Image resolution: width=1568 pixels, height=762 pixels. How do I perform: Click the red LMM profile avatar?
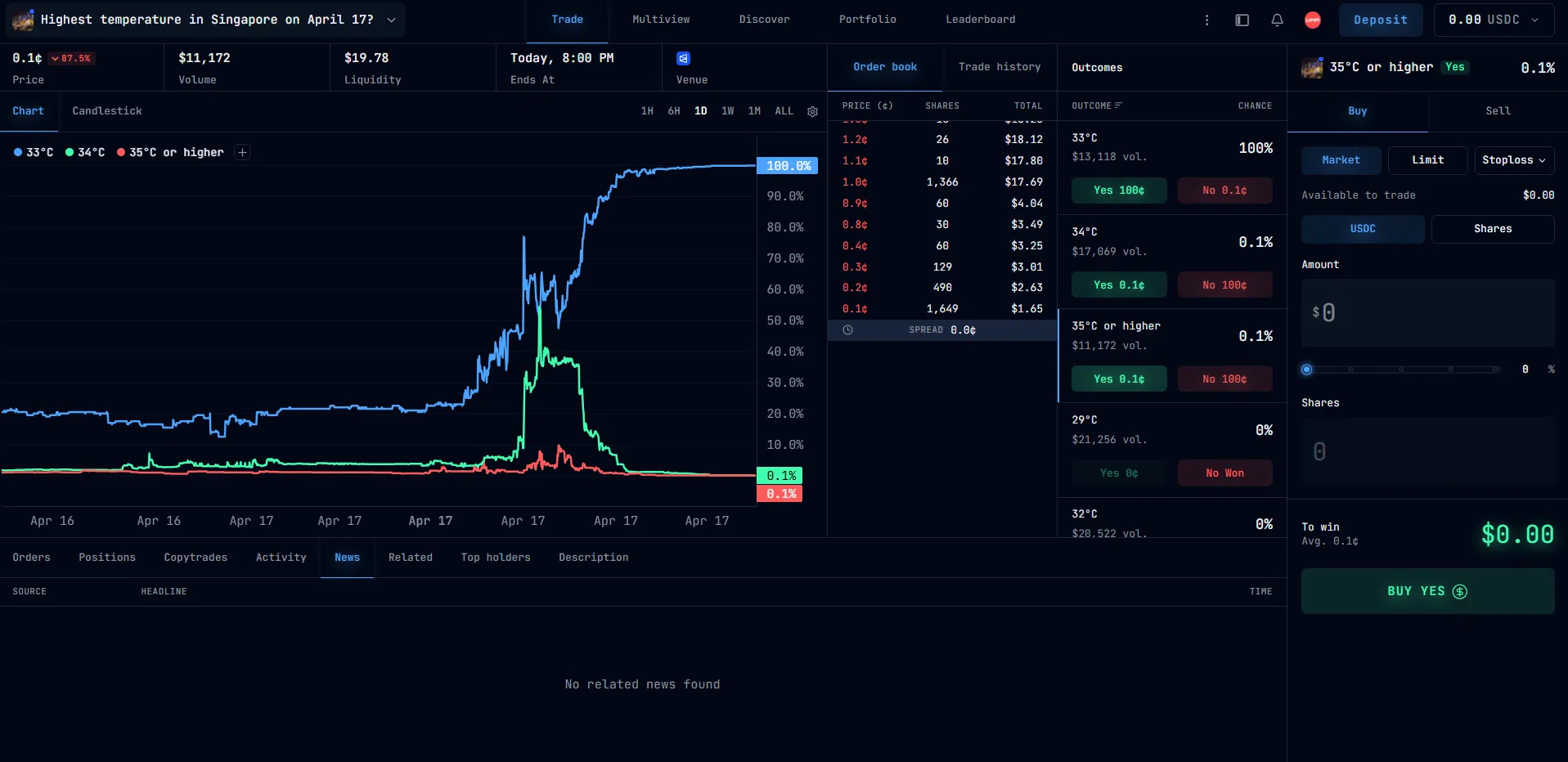1312,20
